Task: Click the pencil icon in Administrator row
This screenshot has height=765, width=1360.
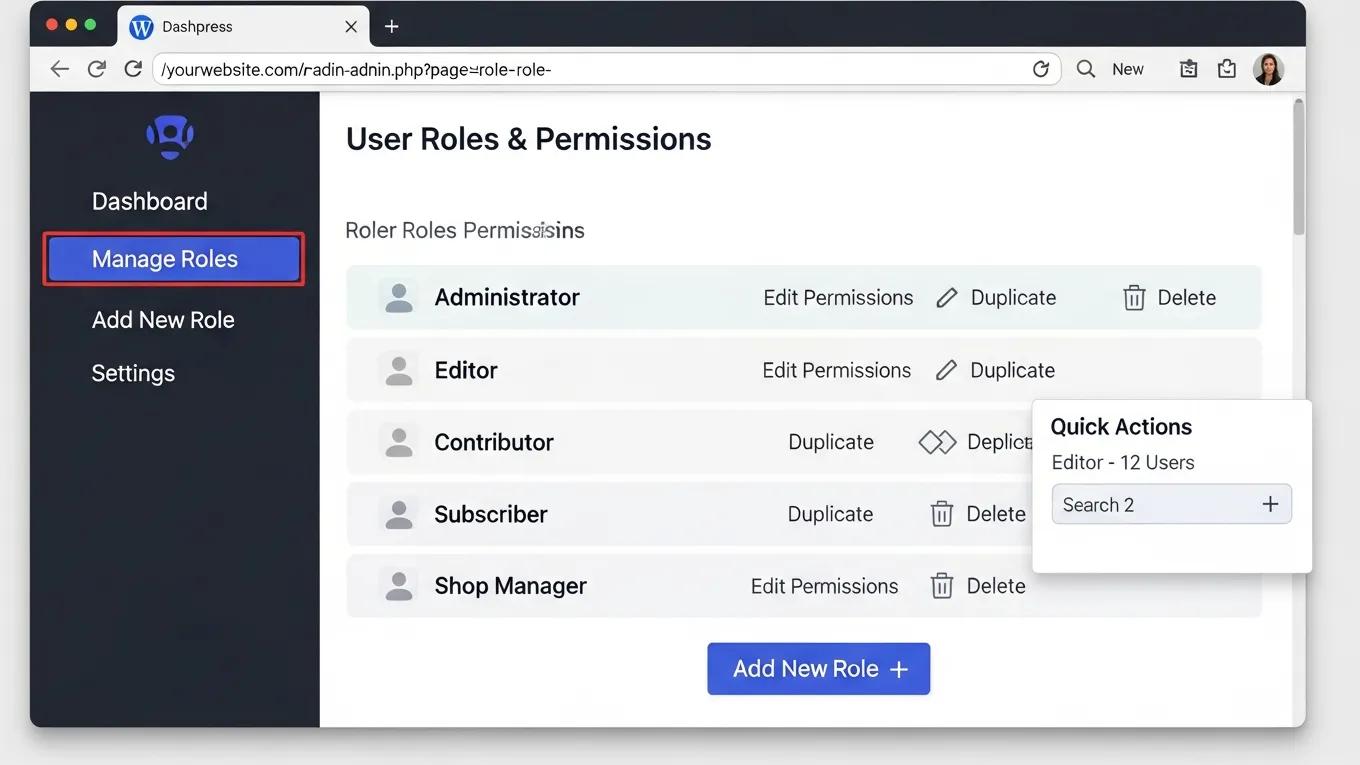Action: pyautogui.click(x=947, y=298)
